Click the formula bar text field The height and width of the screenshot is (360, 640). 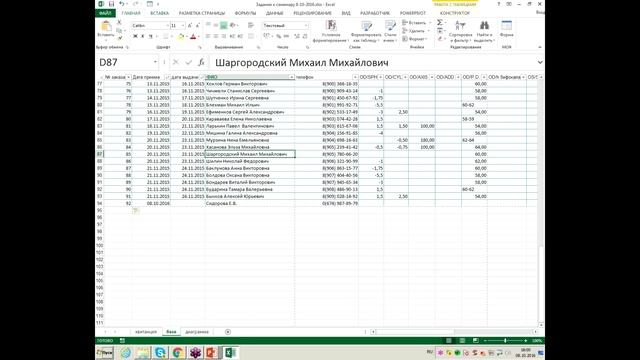(373, 62)
